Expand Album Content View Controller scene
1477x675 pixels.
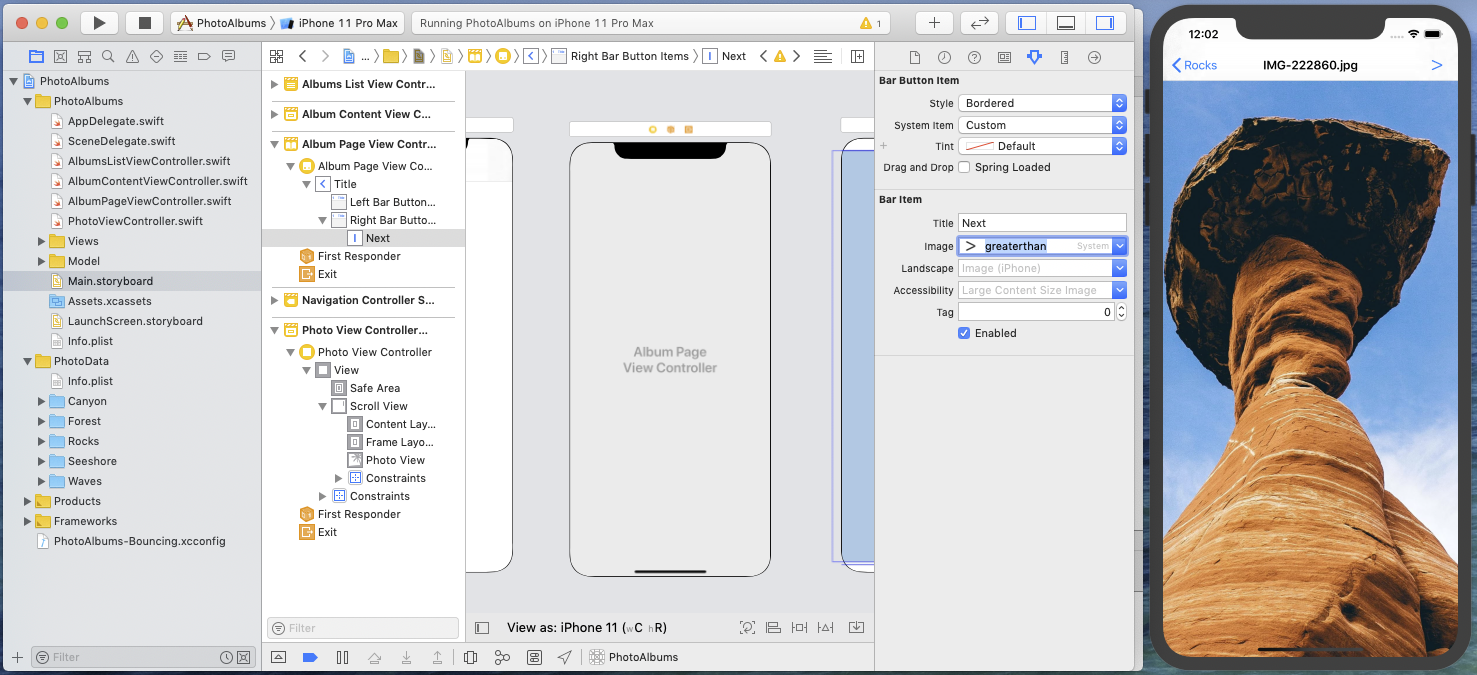tap(275, 114)
